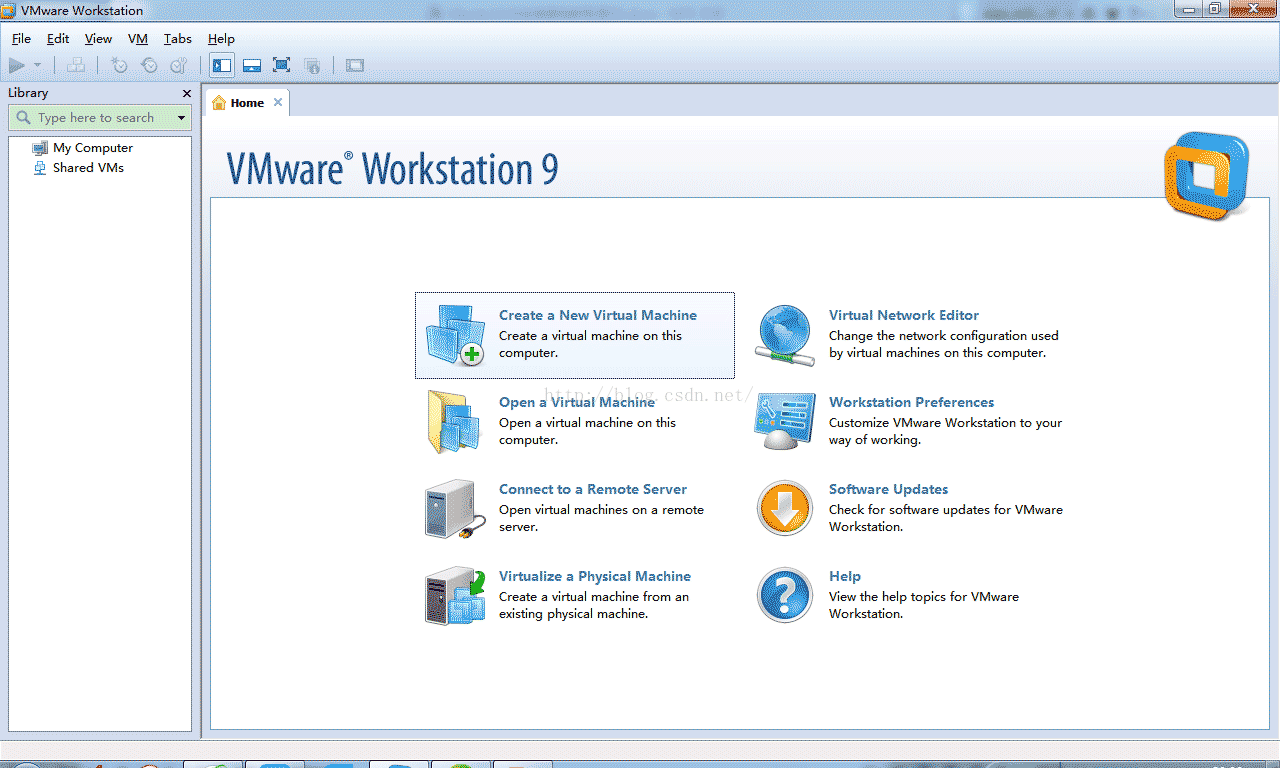Click the Create a New Virtual Machine icon
Image resolution: width=1280 pixels, height=768 pixels.
pos(455,335)
